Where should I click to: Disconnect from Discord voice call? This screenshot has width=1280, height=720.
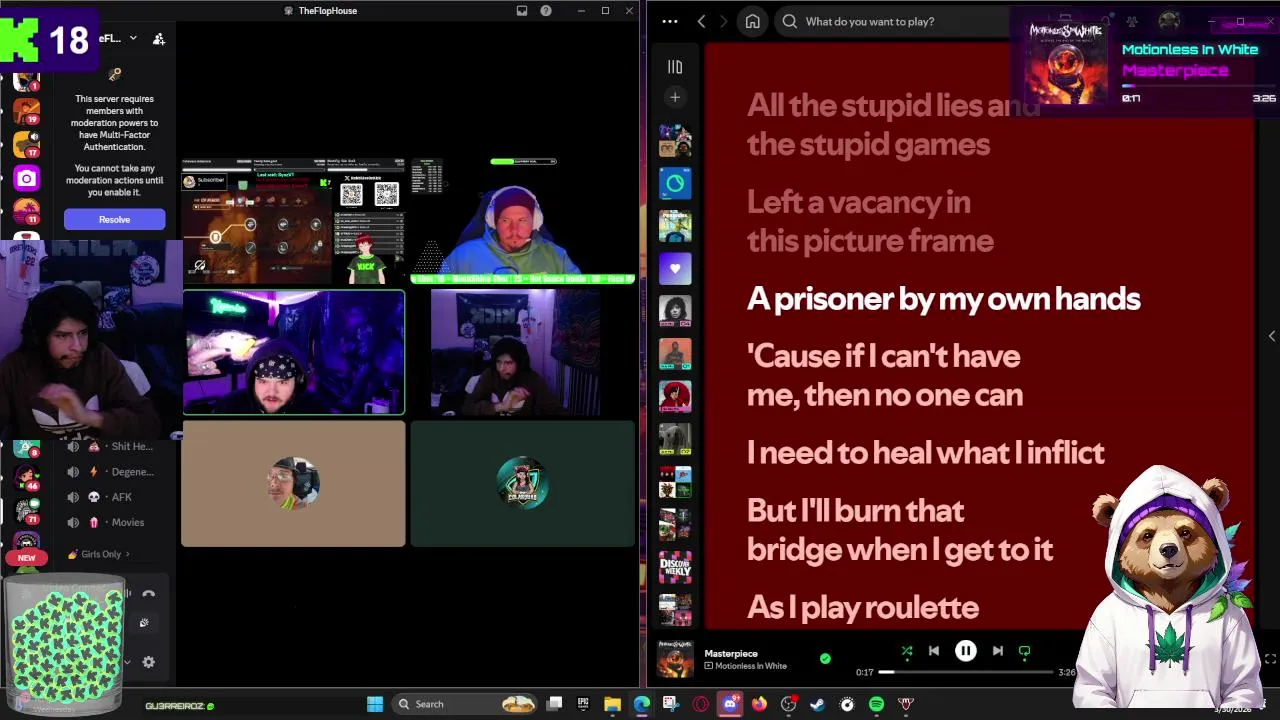[148, 593]
